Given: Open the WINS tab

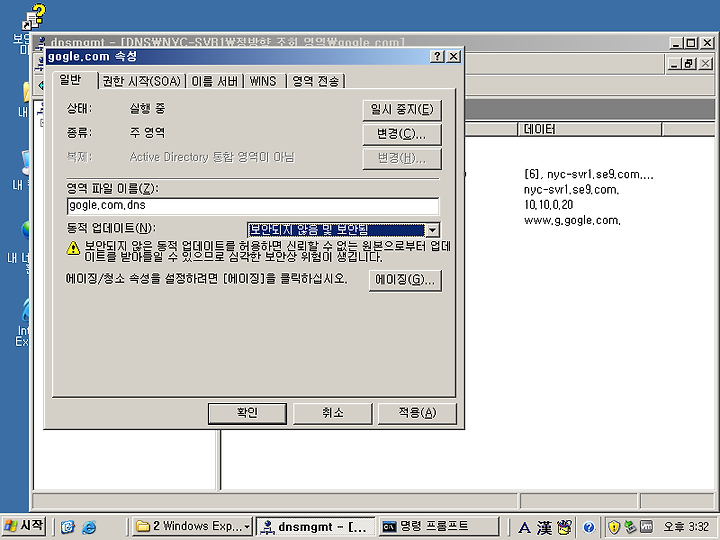Looking at the screenshot, I should [x=263, y=81].
